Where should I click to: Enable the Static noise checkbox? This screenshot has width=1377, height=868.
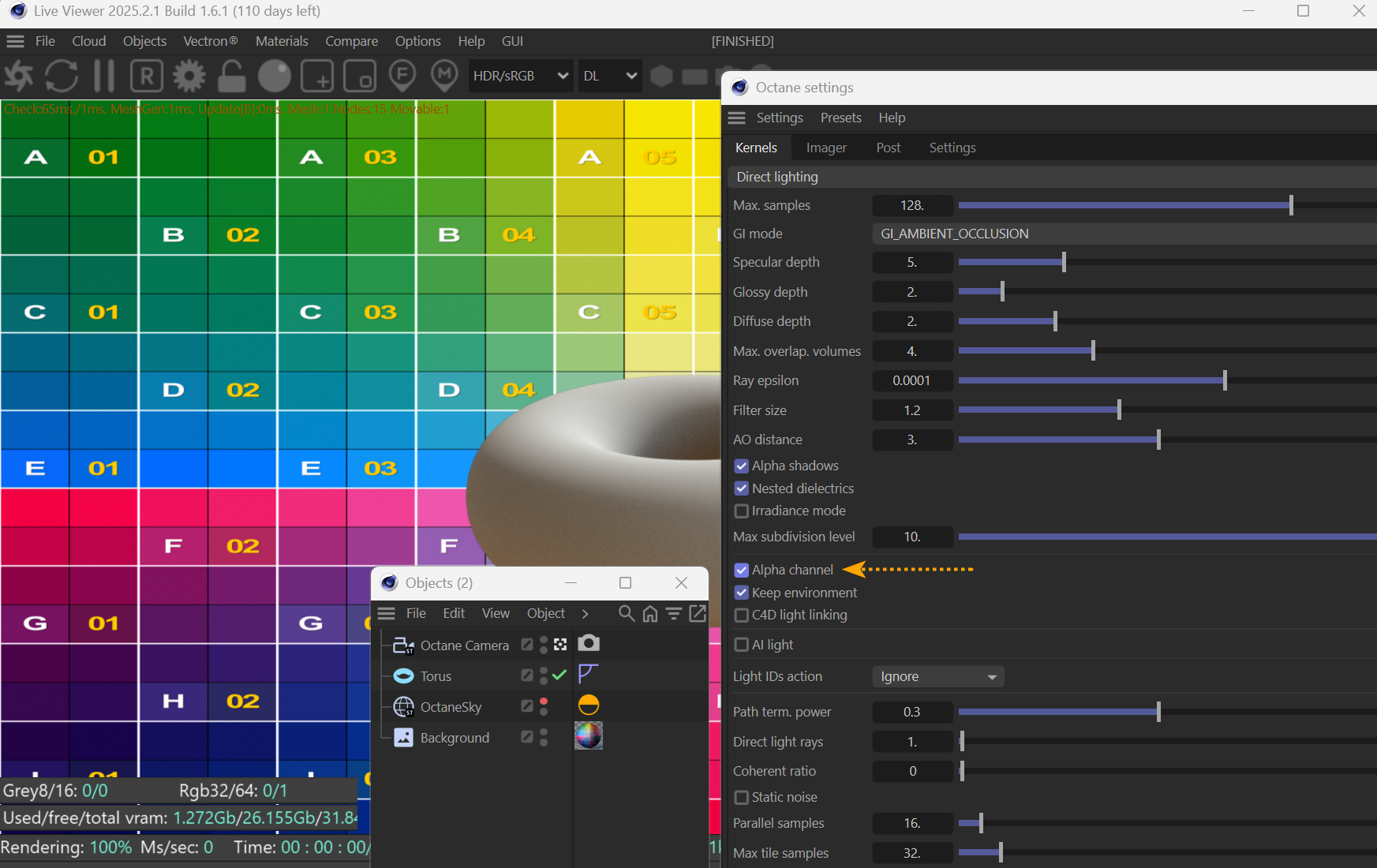(742, 797)
